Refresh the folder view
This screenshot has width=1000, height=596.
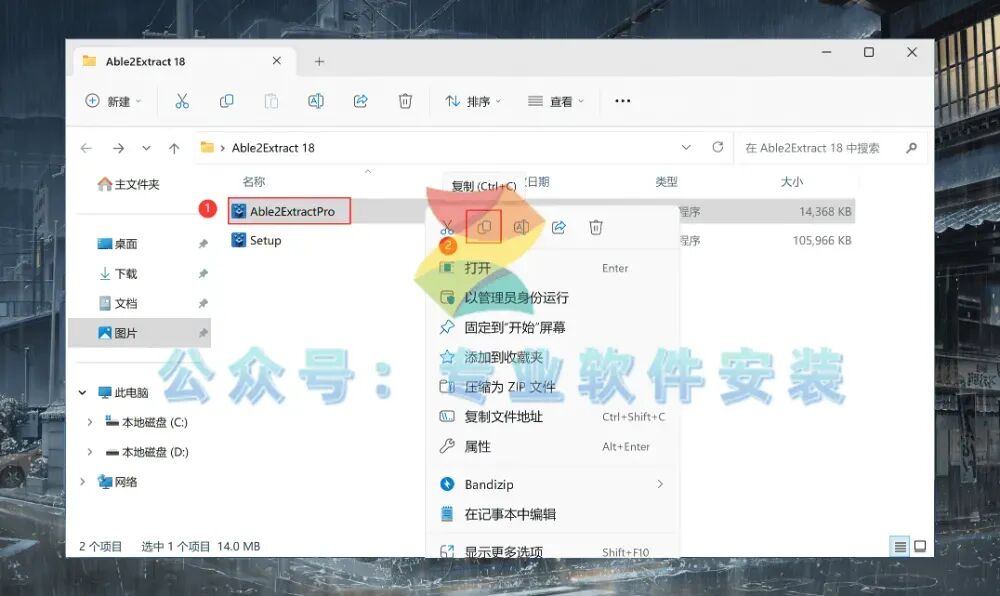tap(717, 147)
